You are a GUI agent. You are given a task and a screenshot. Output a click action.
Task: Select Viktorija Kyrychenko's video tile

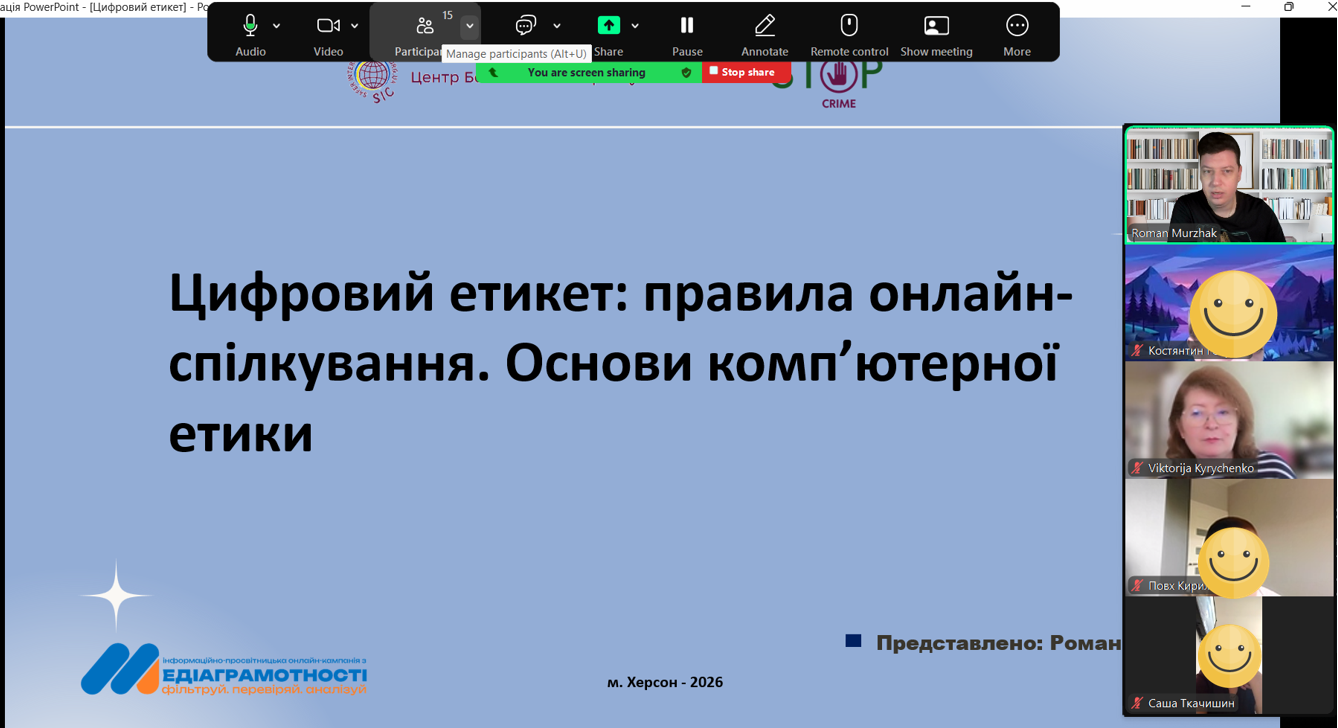pos(1229,420)
